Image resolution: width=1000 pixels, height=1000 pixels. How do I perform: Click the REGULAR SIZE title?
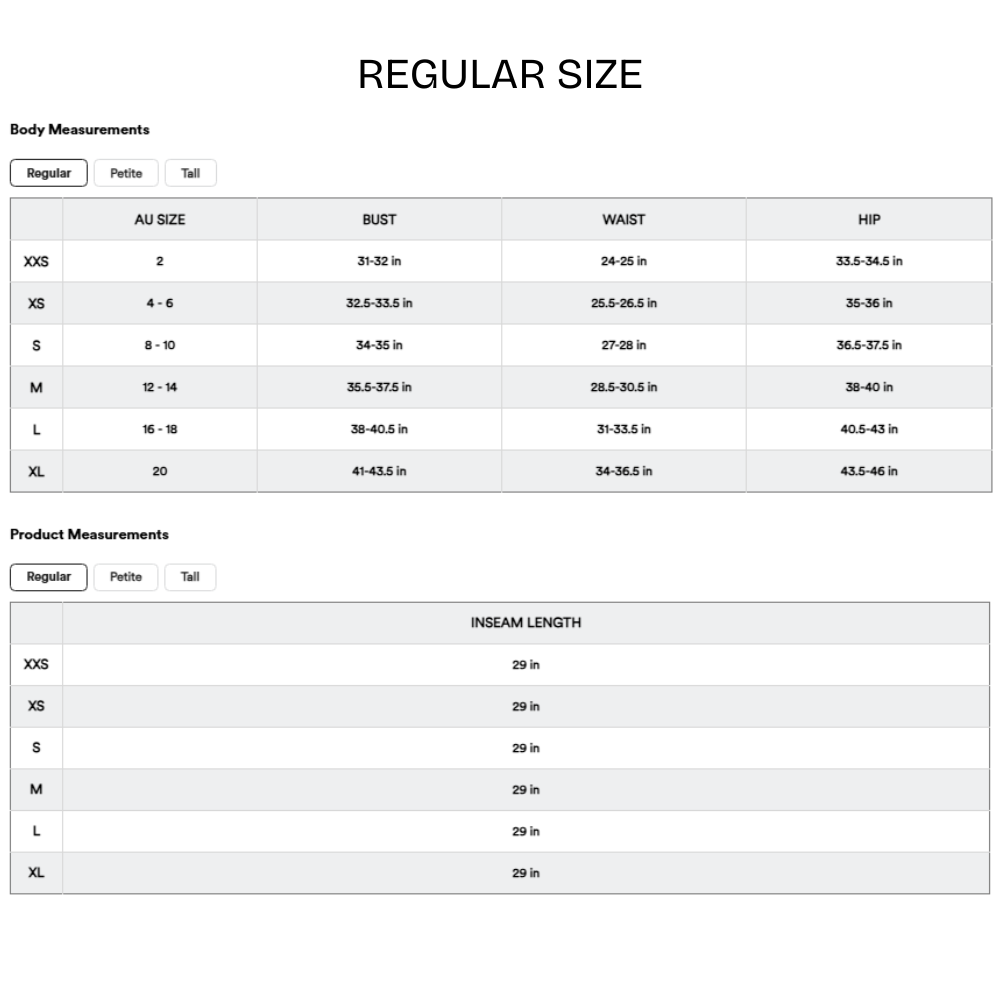(500, 75)
